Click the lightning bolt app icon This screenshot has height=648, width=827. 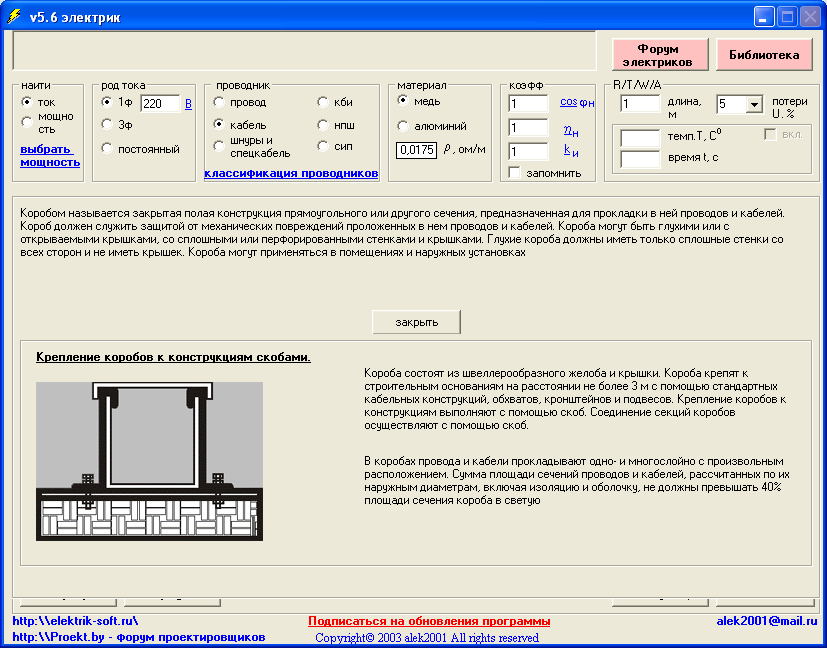tap(13, 17)
